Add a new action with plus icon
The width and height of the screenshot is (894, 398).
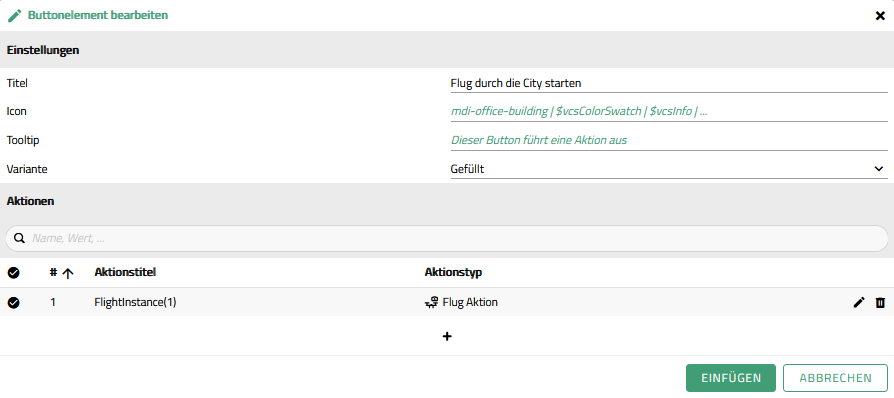(447, 336)
